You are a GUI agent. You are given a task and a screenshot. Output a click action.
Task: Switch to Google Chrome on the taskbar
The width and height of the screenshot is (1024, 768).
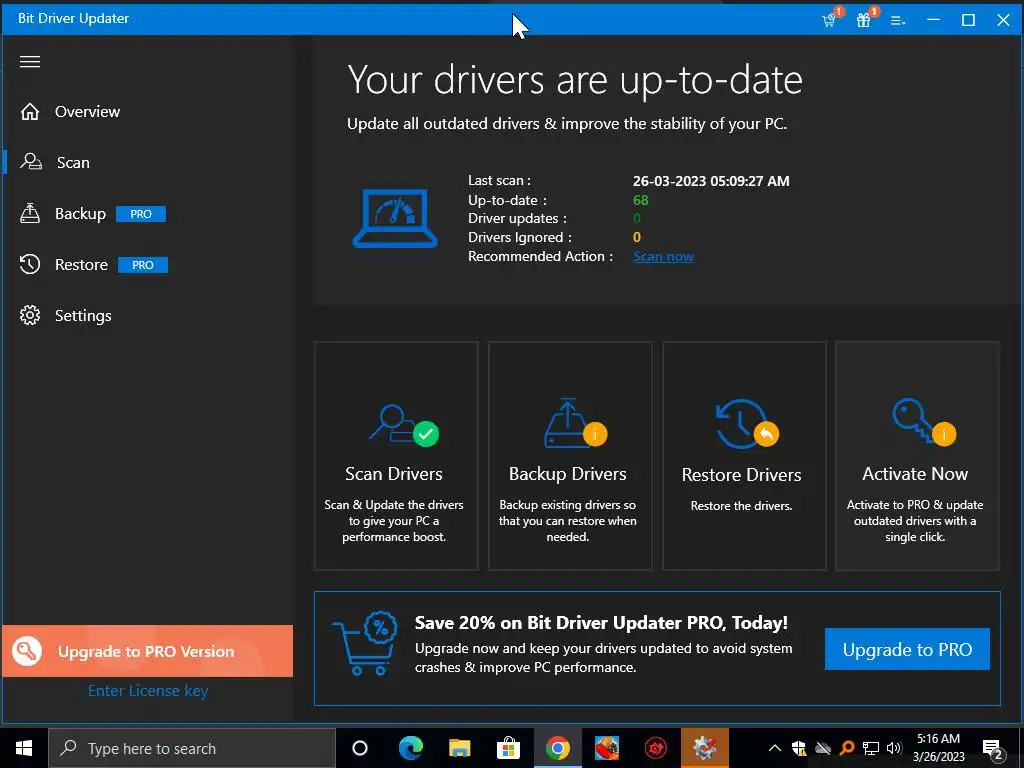coord(558,748)
